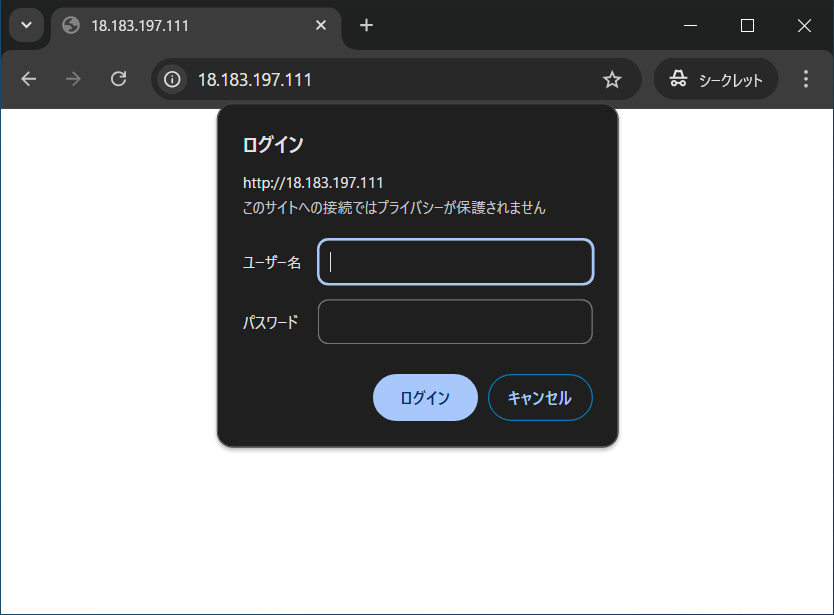The width and height of the screenshot is (834, 615).
Task: Select the 18.183.197.111 browser tab
Action: [x=196, y=26]
